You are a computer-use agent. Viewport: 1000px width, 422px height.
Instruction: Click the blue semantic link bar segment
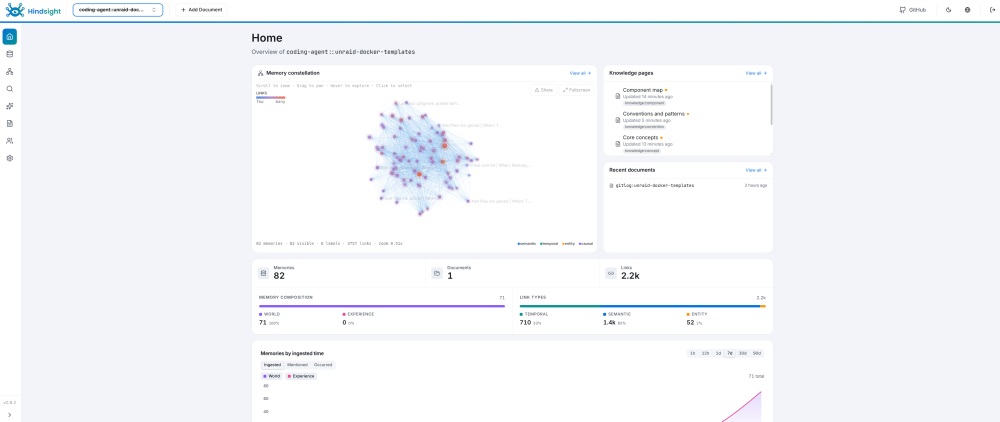pyautogui.click(x=680, y=306)
